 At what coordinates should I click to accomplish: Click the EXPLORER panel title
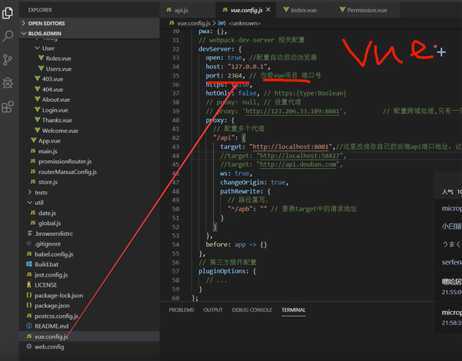tap(40, 10)
